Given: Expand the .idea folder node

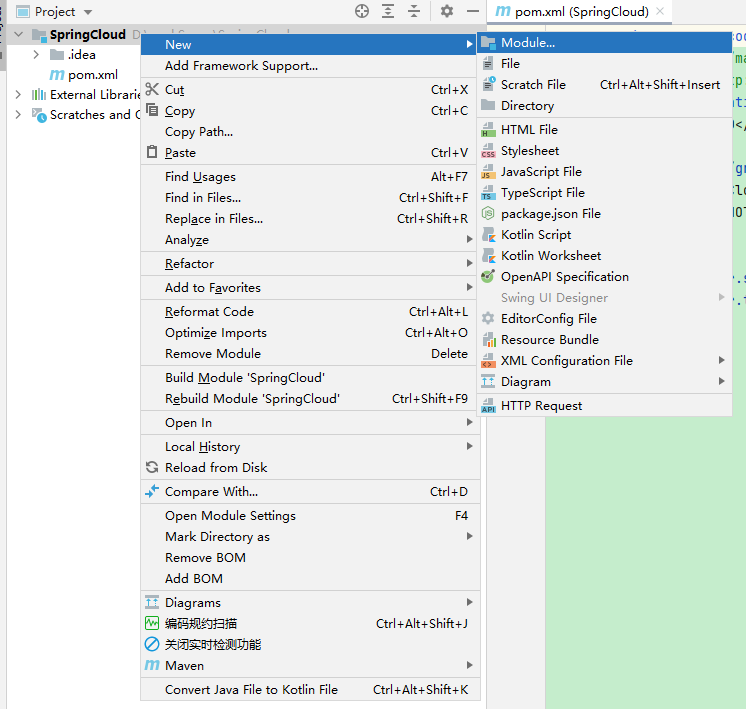Looking at the screenshot, I should pyautogui.click(x=36, y=54).
